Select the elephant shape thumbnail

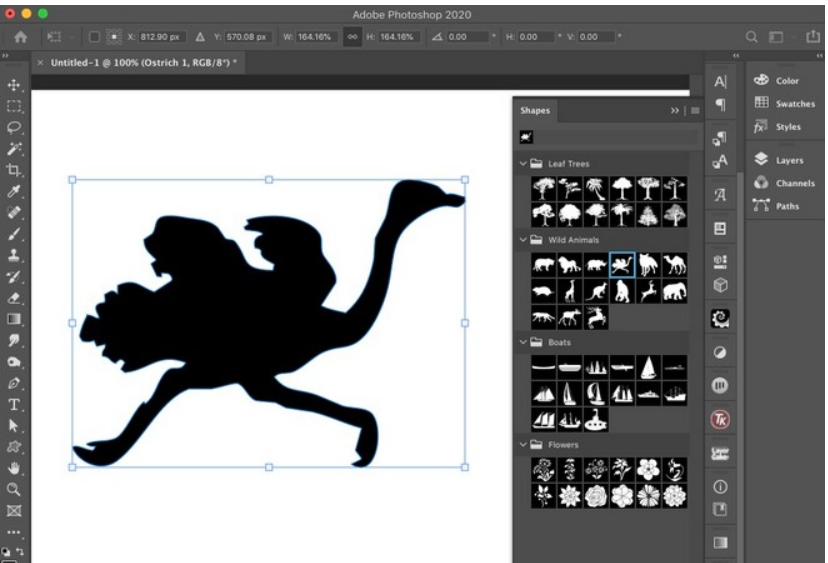674,291
